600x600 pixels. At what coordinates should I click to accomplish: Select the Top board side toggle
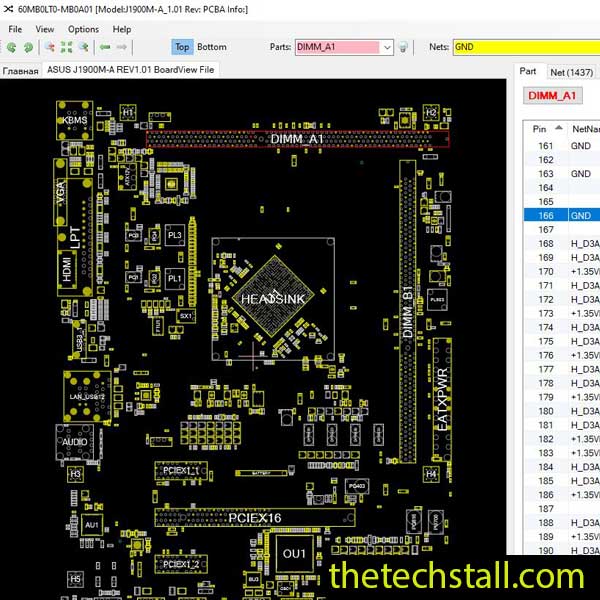(182, 47)
